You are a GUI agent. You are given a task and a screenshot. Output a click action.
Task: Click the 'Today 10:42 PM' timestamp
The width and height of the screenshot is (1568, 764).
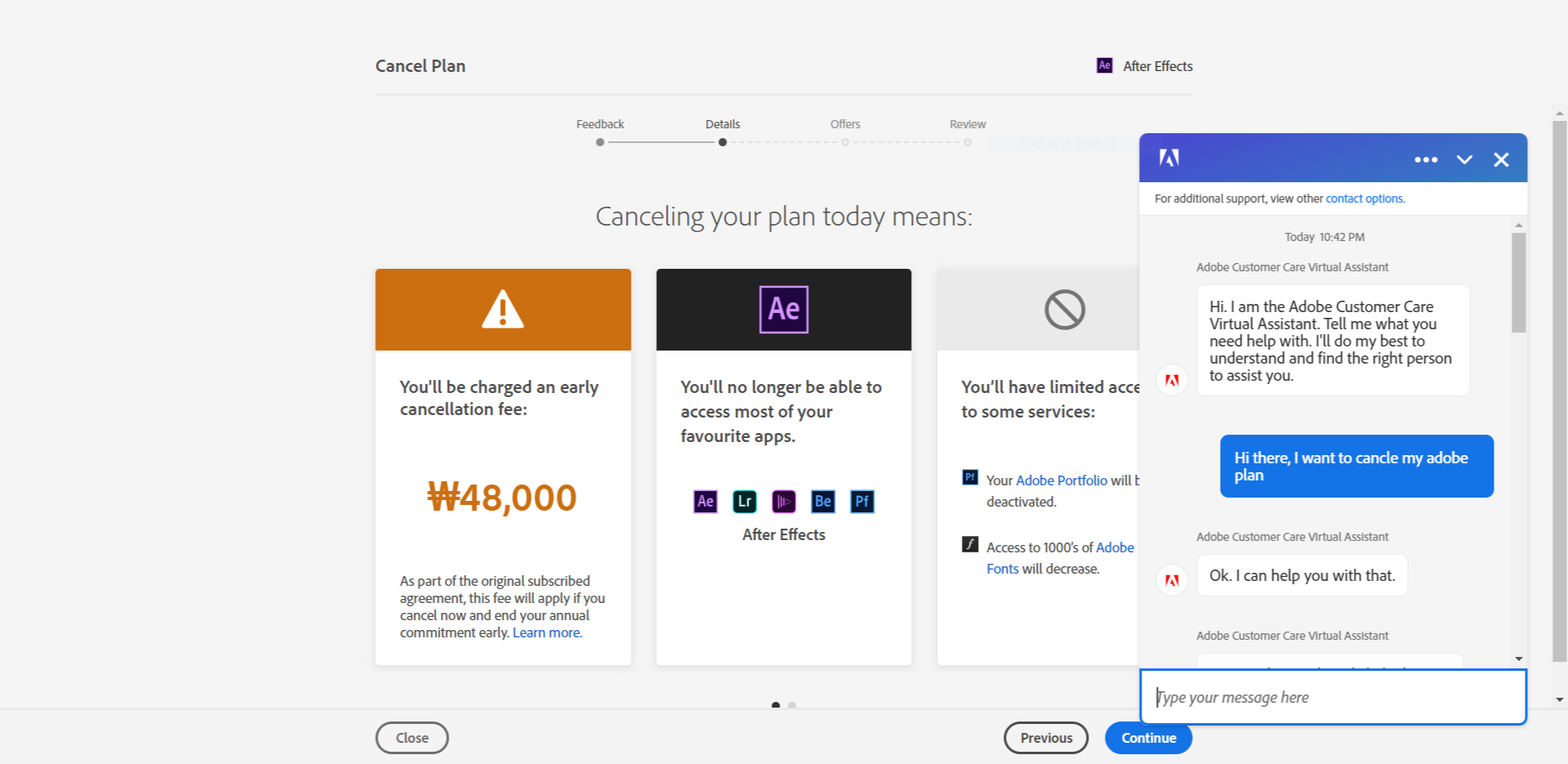tap(1325, 237)
